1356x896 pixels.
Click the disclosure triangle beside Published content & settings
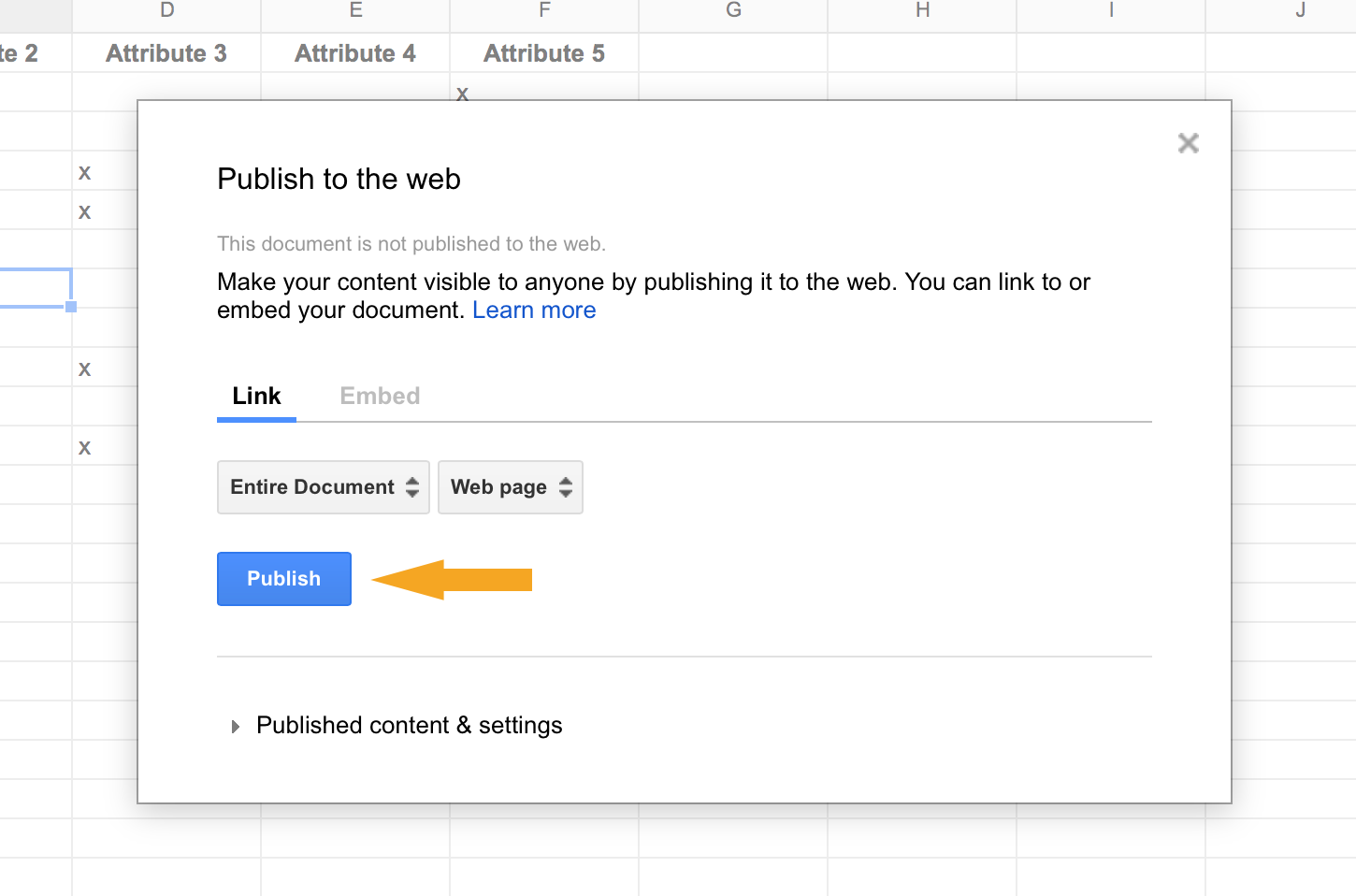coord(235,726)
